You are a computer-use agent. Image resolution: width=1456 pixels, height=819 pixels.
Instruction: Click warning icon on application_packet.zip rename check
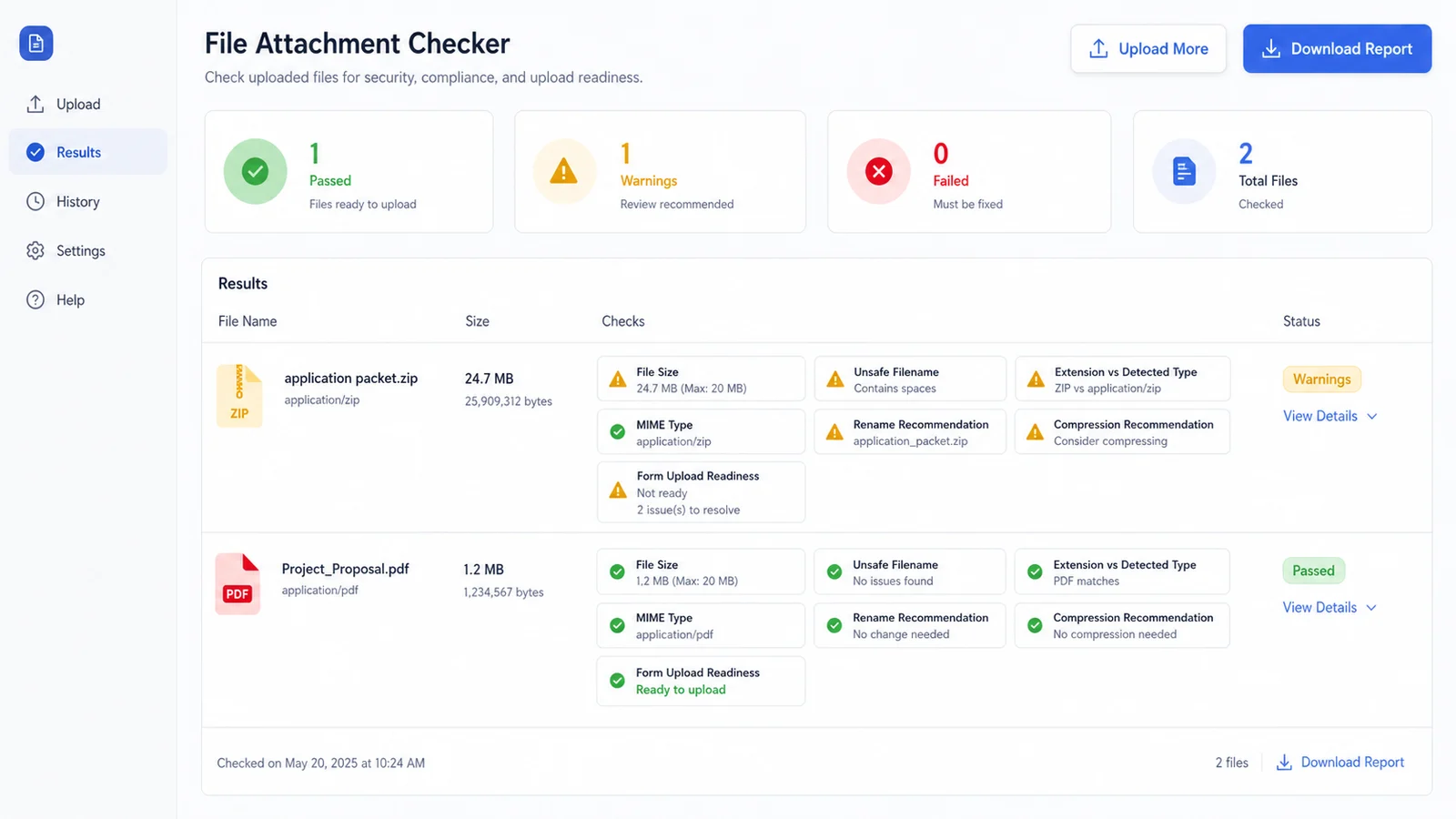click(834, 432)
